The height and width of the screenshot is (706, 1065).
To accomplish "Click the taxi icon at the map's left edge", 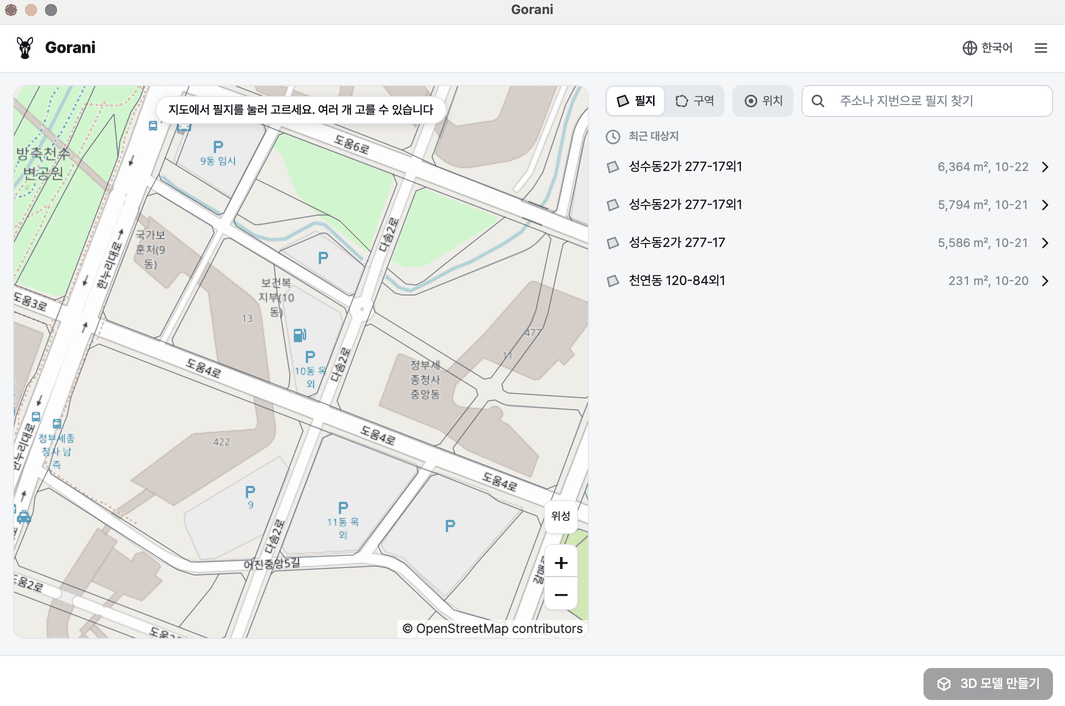I will point(24,517).
